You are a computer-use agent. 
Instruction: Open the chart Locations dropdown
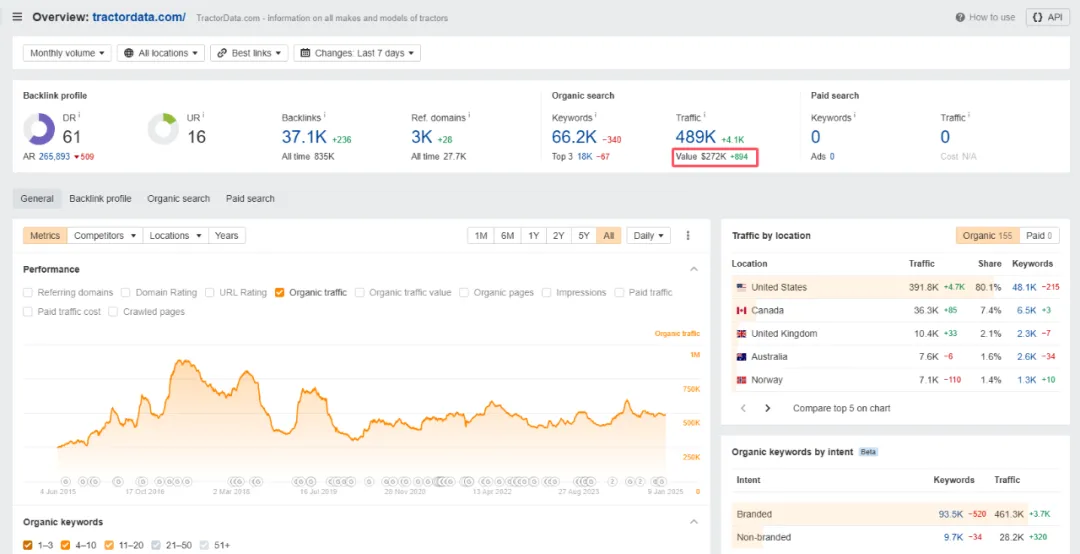coord(175,236)
